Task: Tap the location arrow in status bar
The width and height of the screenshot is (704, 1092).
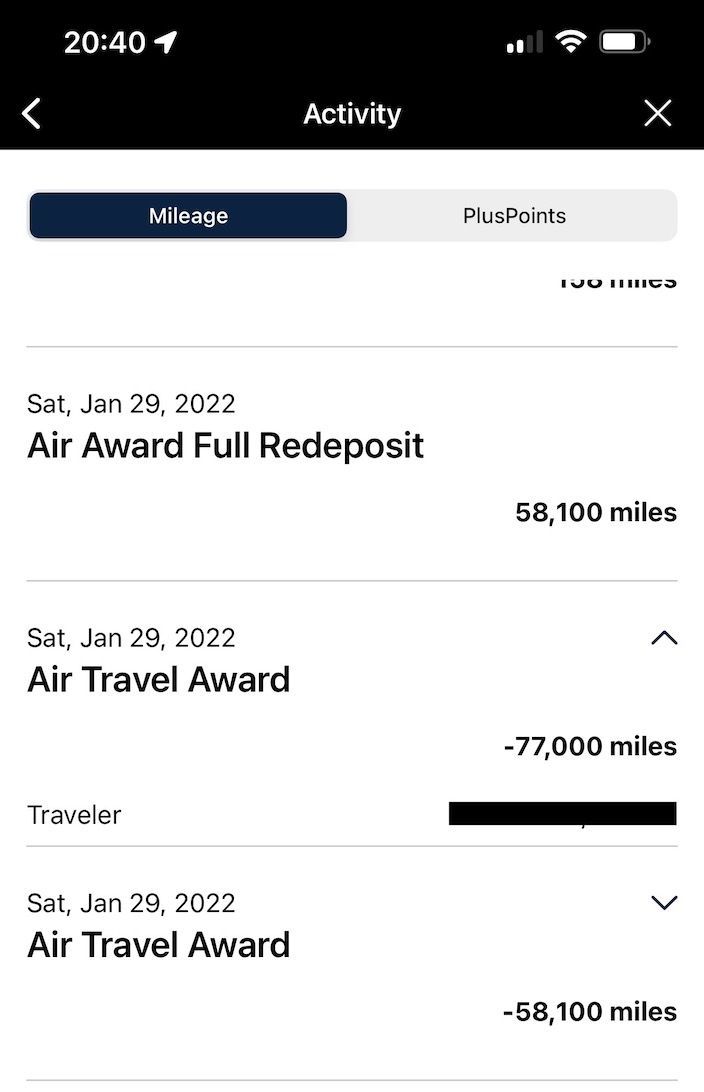Action: (166, 42)
